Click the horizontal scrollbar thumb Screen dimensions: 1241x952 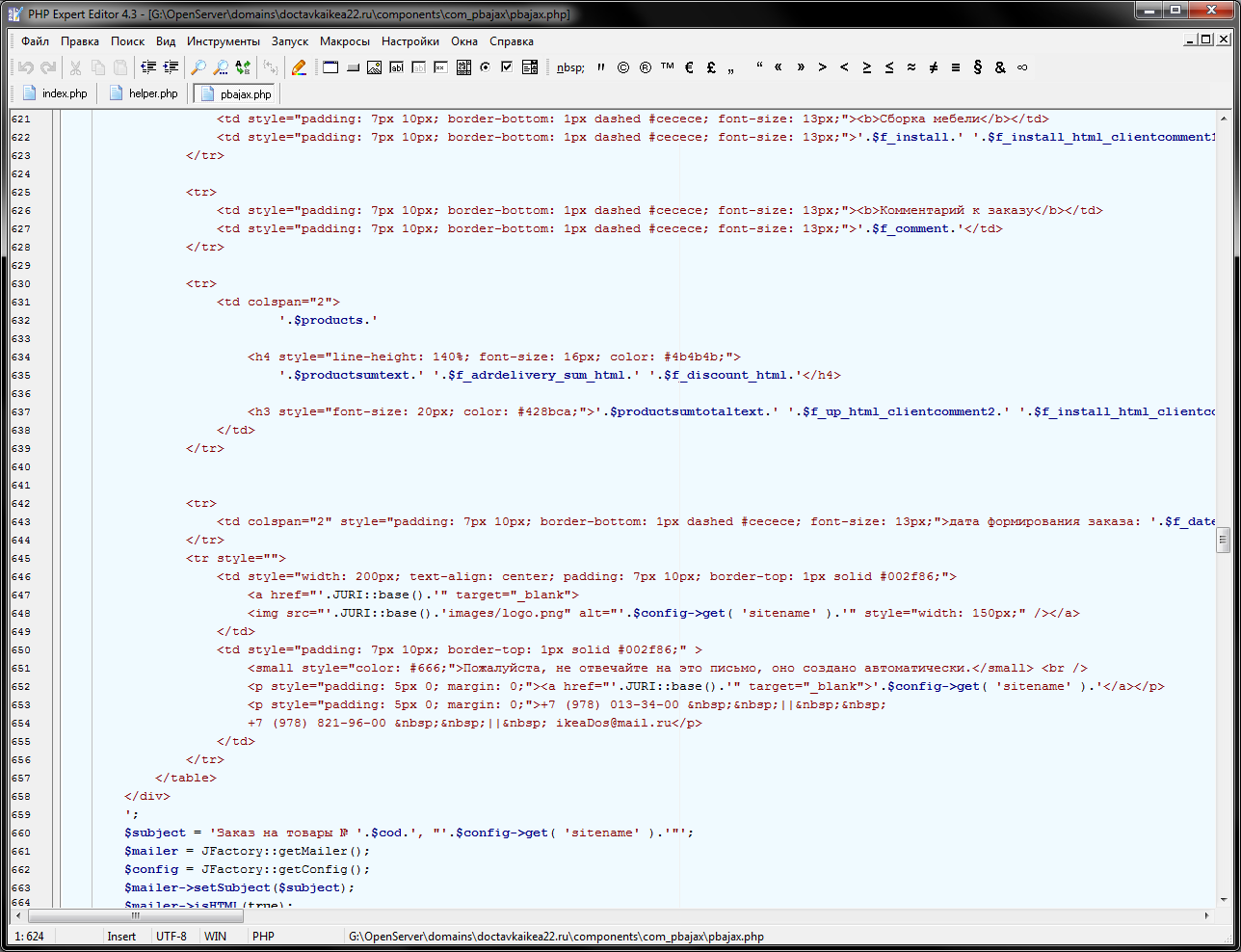[x=135, y=915]
